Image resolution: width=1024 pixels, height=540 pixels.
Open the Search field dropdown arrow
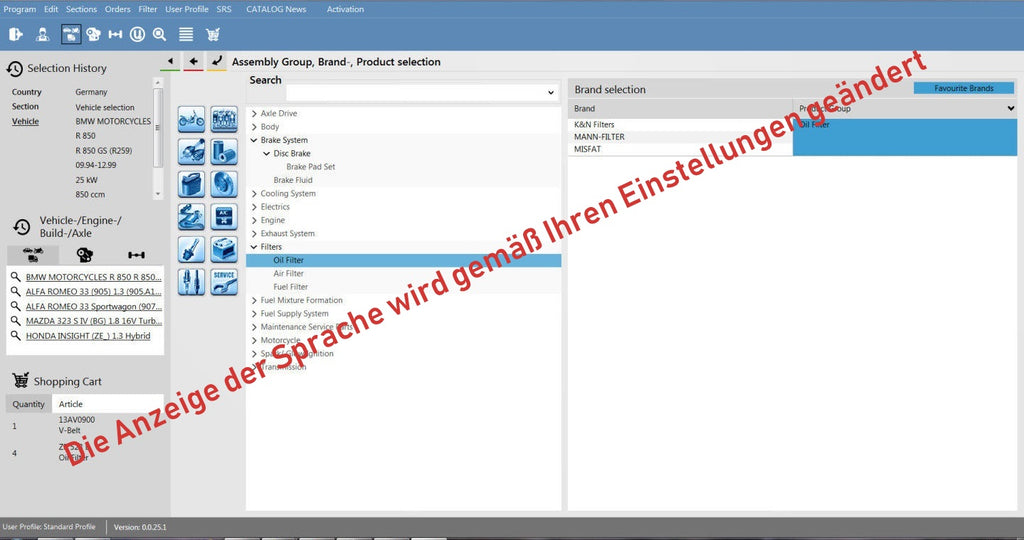551,93
